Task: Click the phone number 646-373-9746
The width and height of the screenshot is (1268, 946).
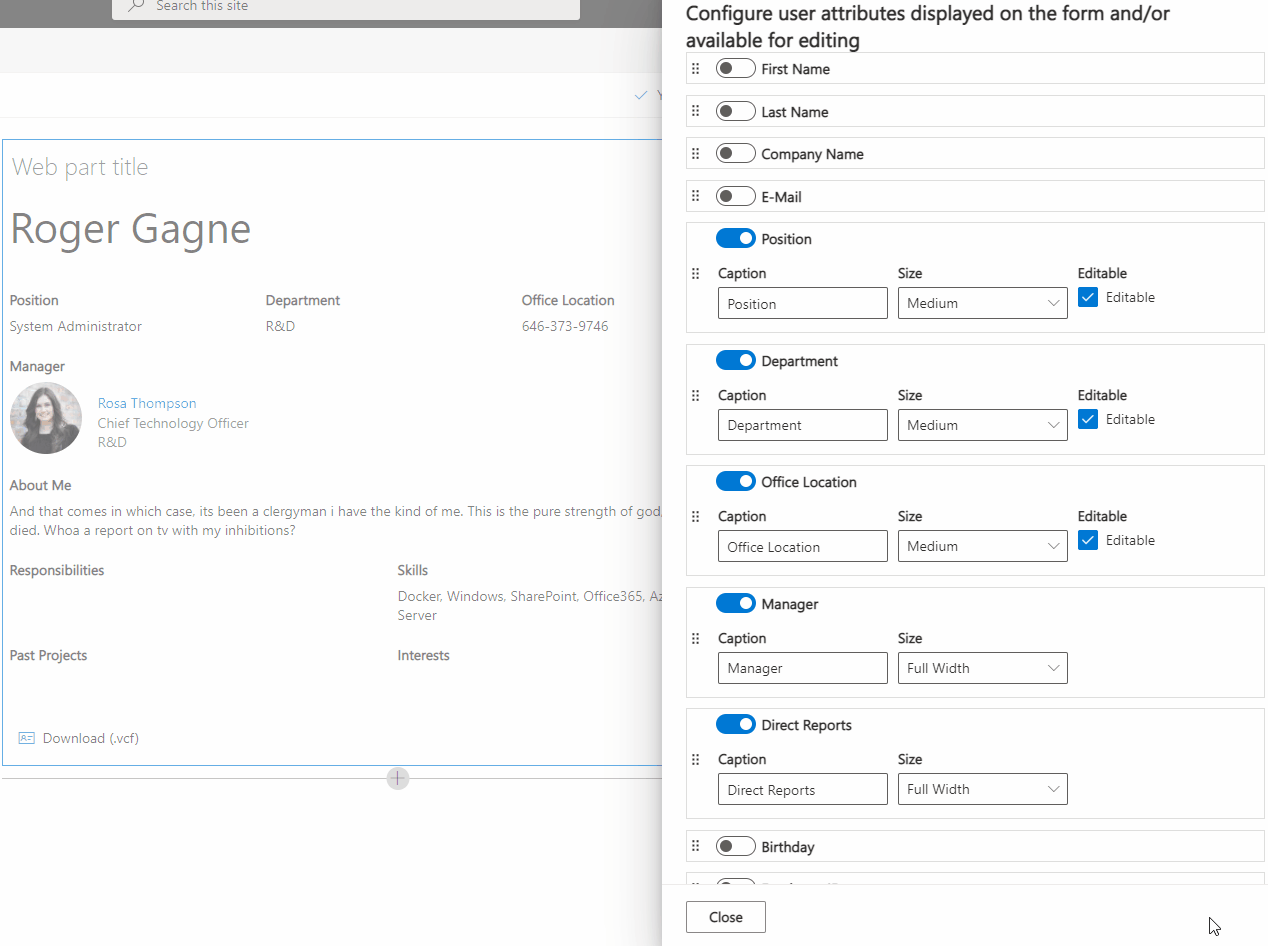Action: click(565, 326)
